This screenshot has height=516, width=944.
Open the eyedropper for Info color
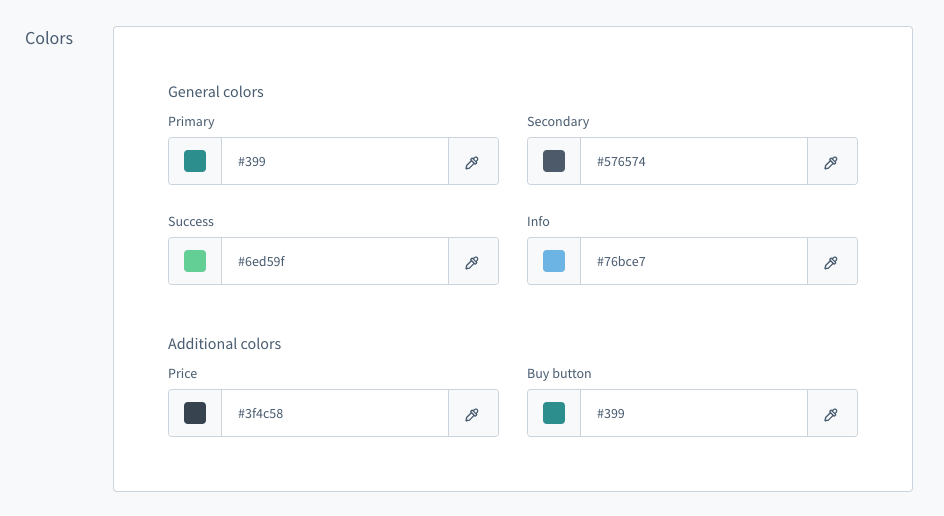pyautogui.click(x=831, y=262)
